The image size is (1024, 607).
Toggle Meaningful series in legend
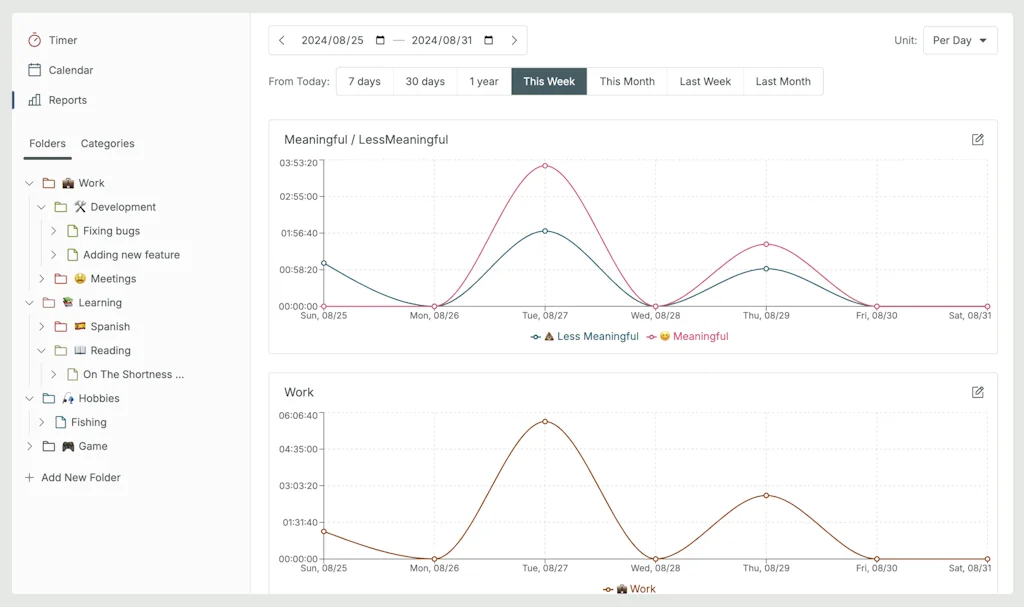coord(688,337)
